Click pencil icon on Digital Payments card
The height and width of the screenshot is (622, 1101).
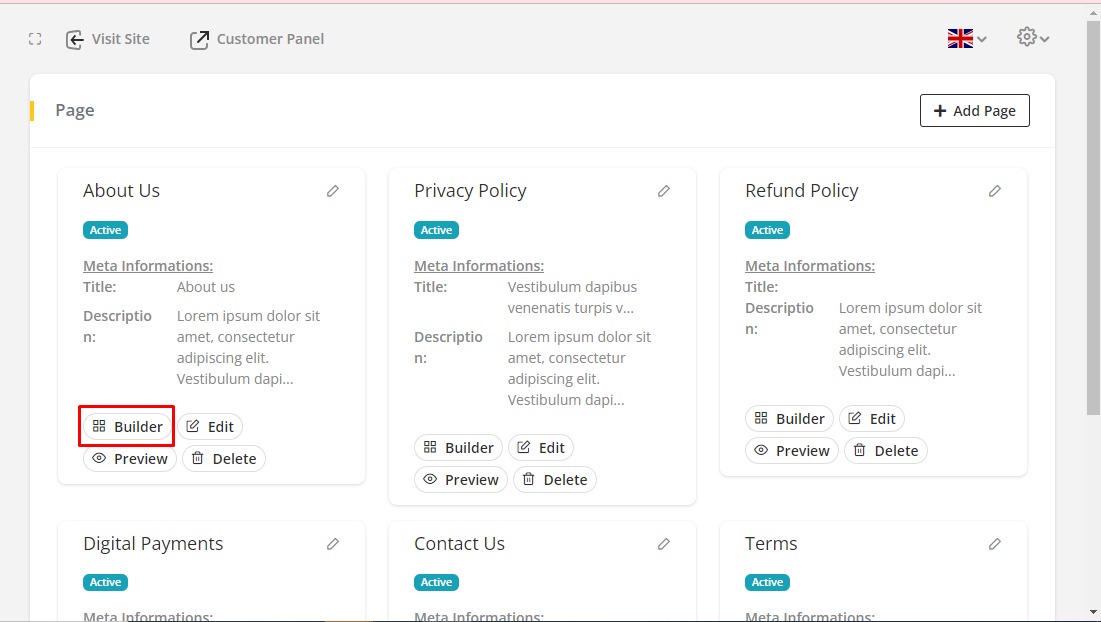333,544
